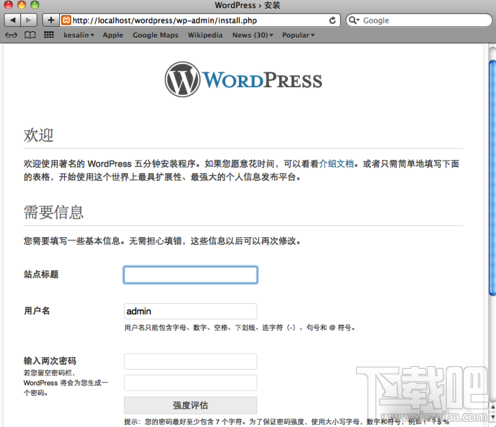Open the Wikipedia bookmark
This screenshot has width=496, height=427.
tap(205, 35)
